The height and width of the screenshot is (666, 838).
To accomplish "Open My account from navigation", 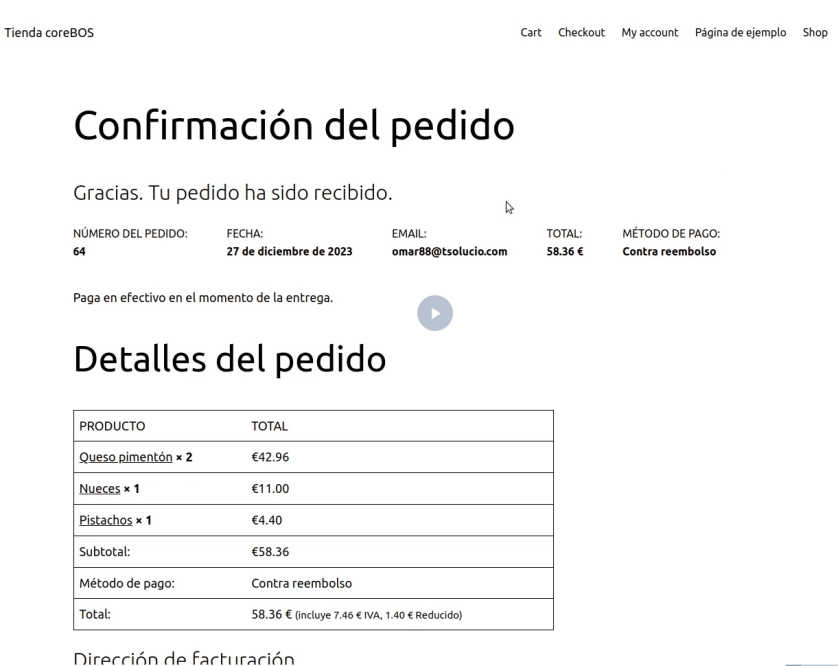I will [x=649, y=33].
